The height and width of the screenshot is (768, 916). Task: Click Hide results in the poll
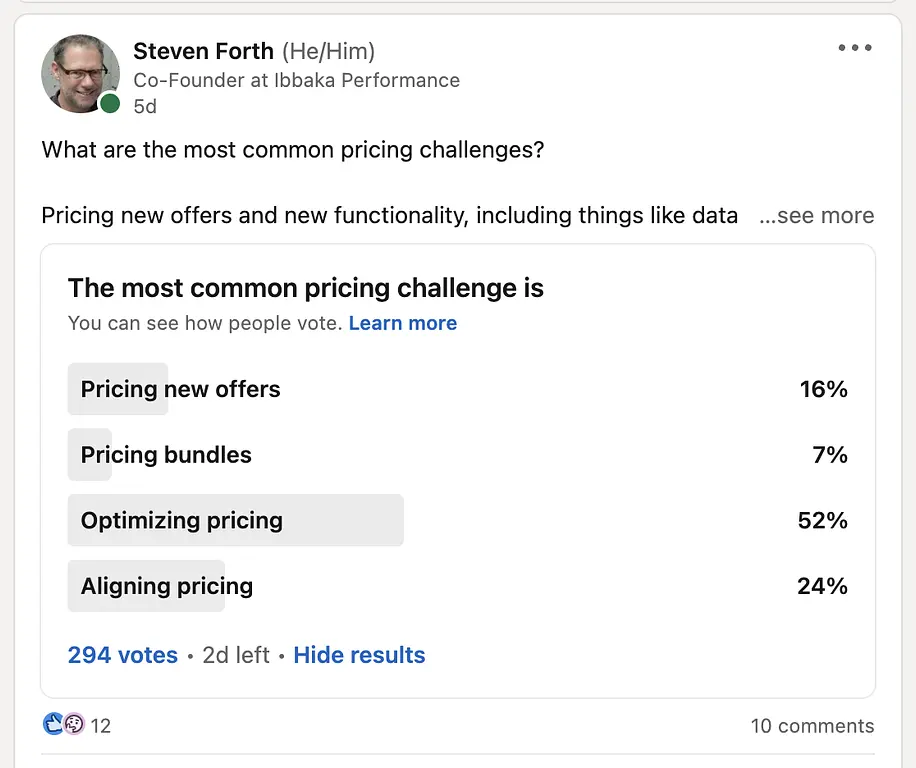click(x=359, y=655)
